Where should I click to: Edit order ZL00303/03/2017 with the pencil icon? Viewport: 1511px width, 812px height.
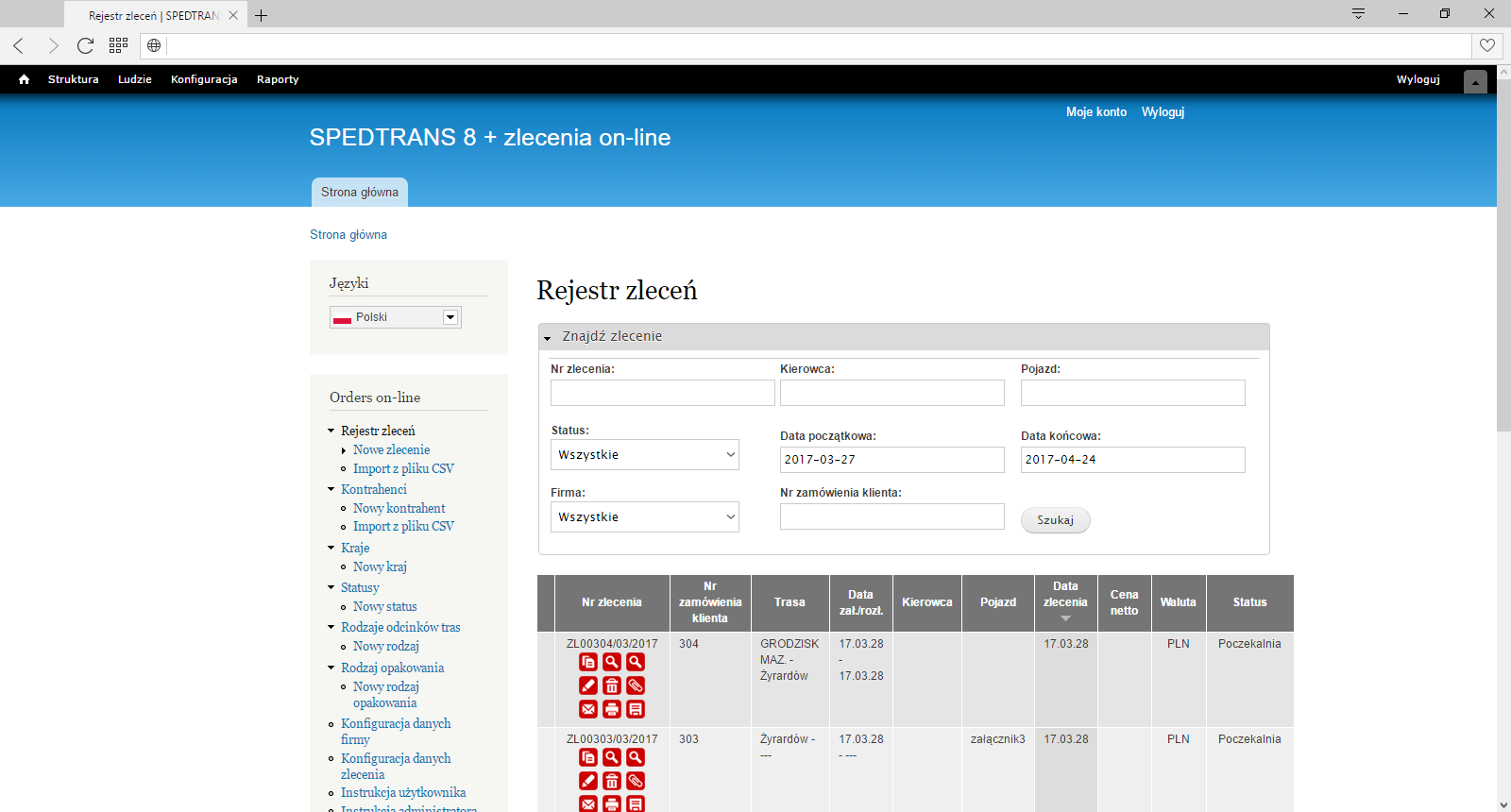coord(588,781)
